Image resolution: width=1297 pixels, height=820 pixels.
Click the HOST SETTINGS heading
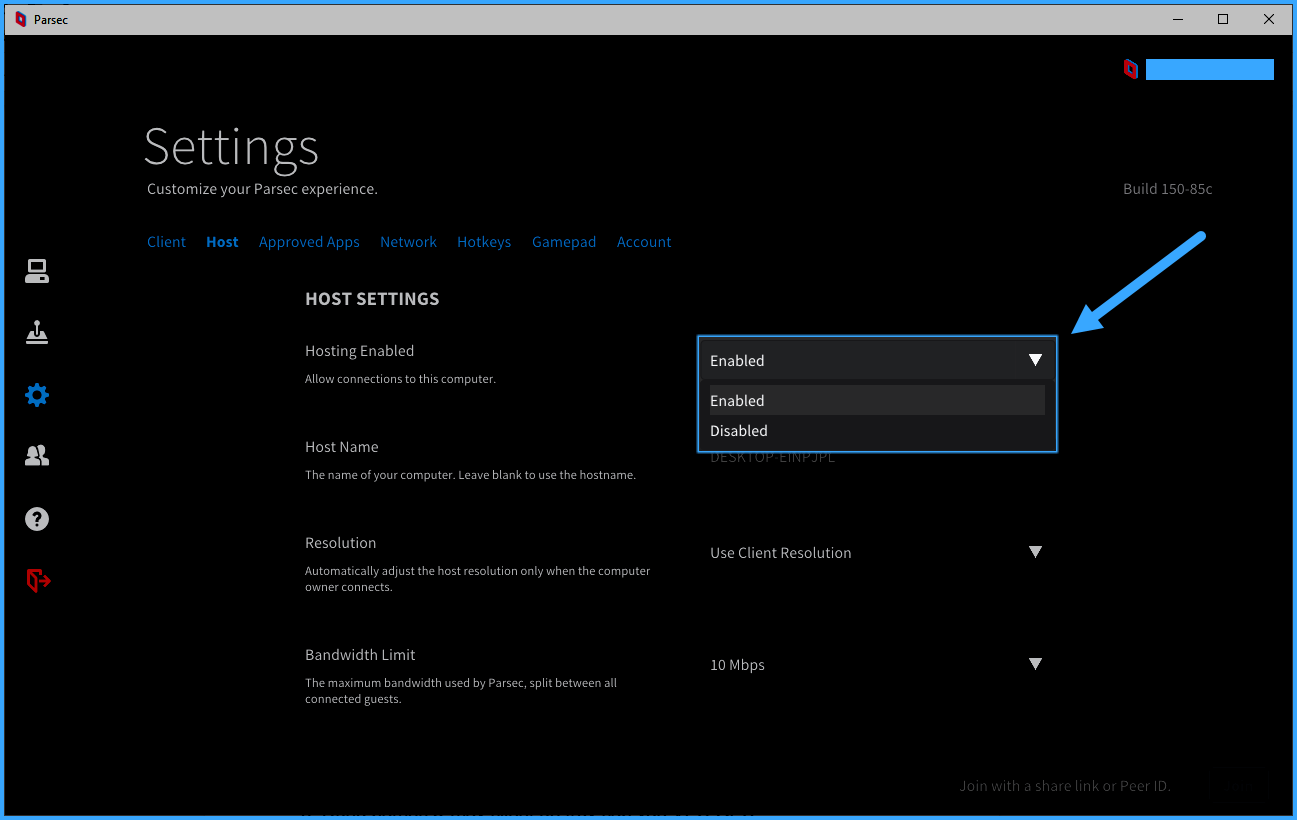[x=372, y=299]
